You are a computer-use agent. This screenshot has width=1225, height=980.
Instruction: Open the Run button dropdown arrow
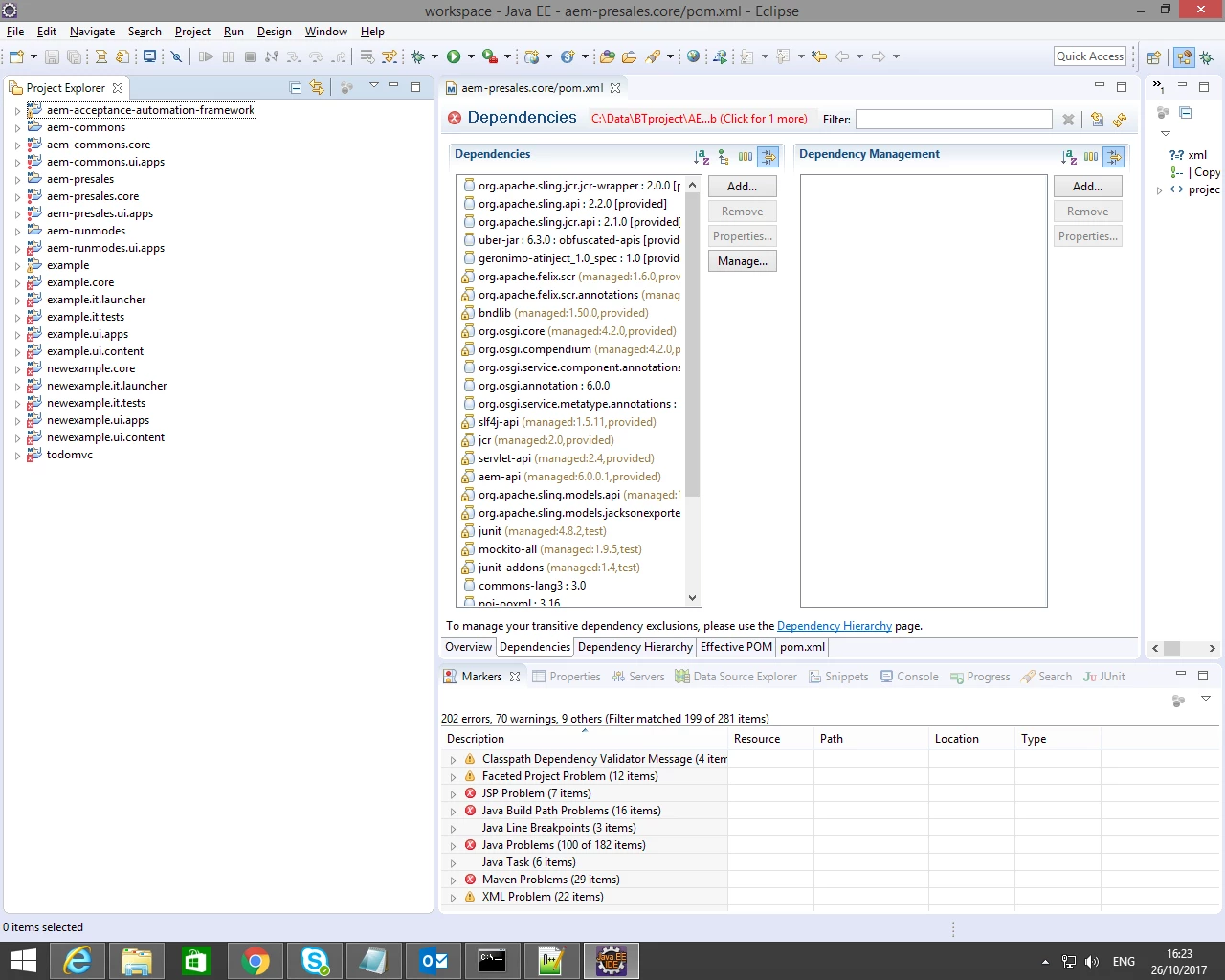tap(470, 56)
